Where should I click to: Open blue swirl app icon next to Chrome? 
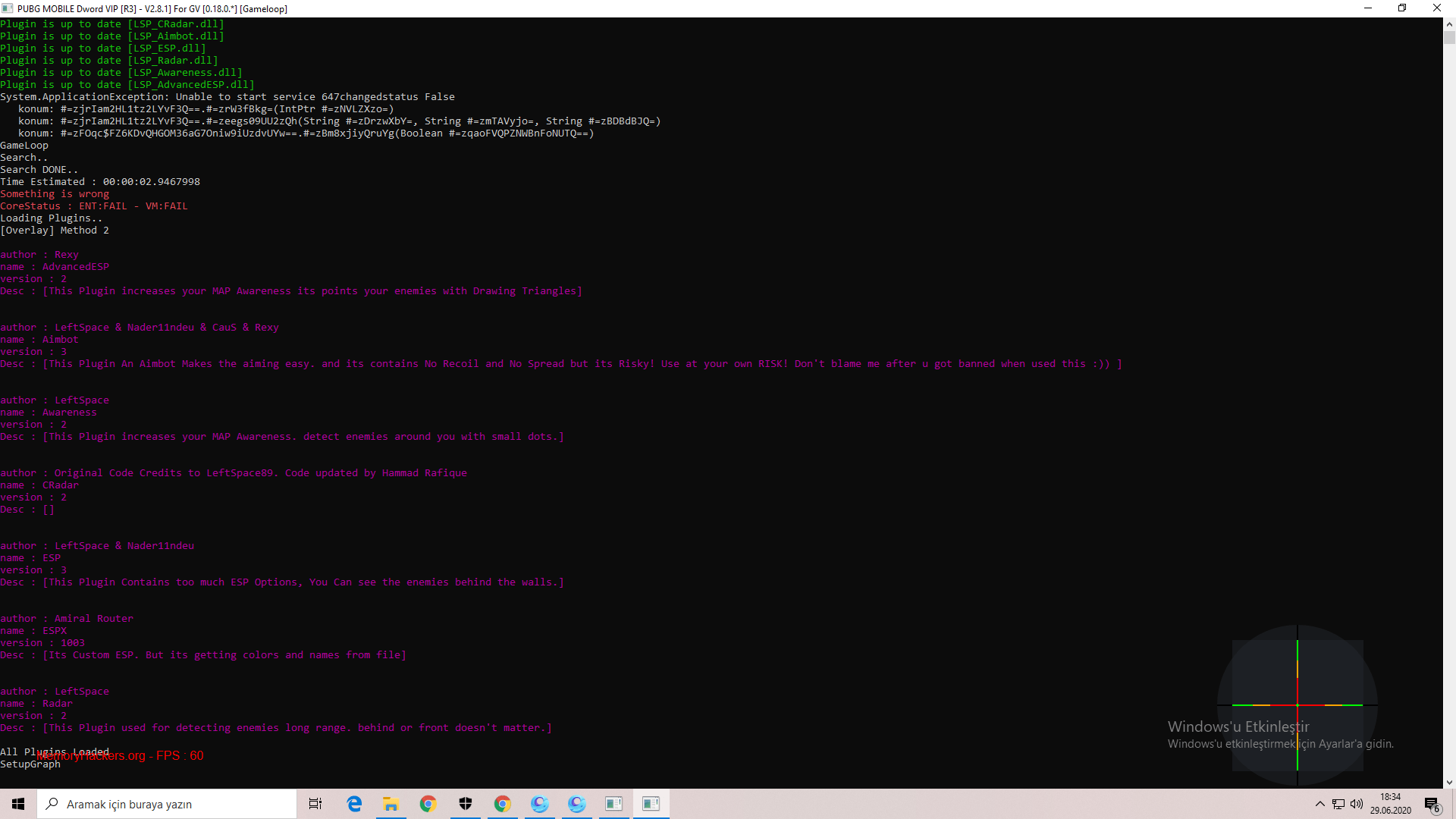[540, 804]
